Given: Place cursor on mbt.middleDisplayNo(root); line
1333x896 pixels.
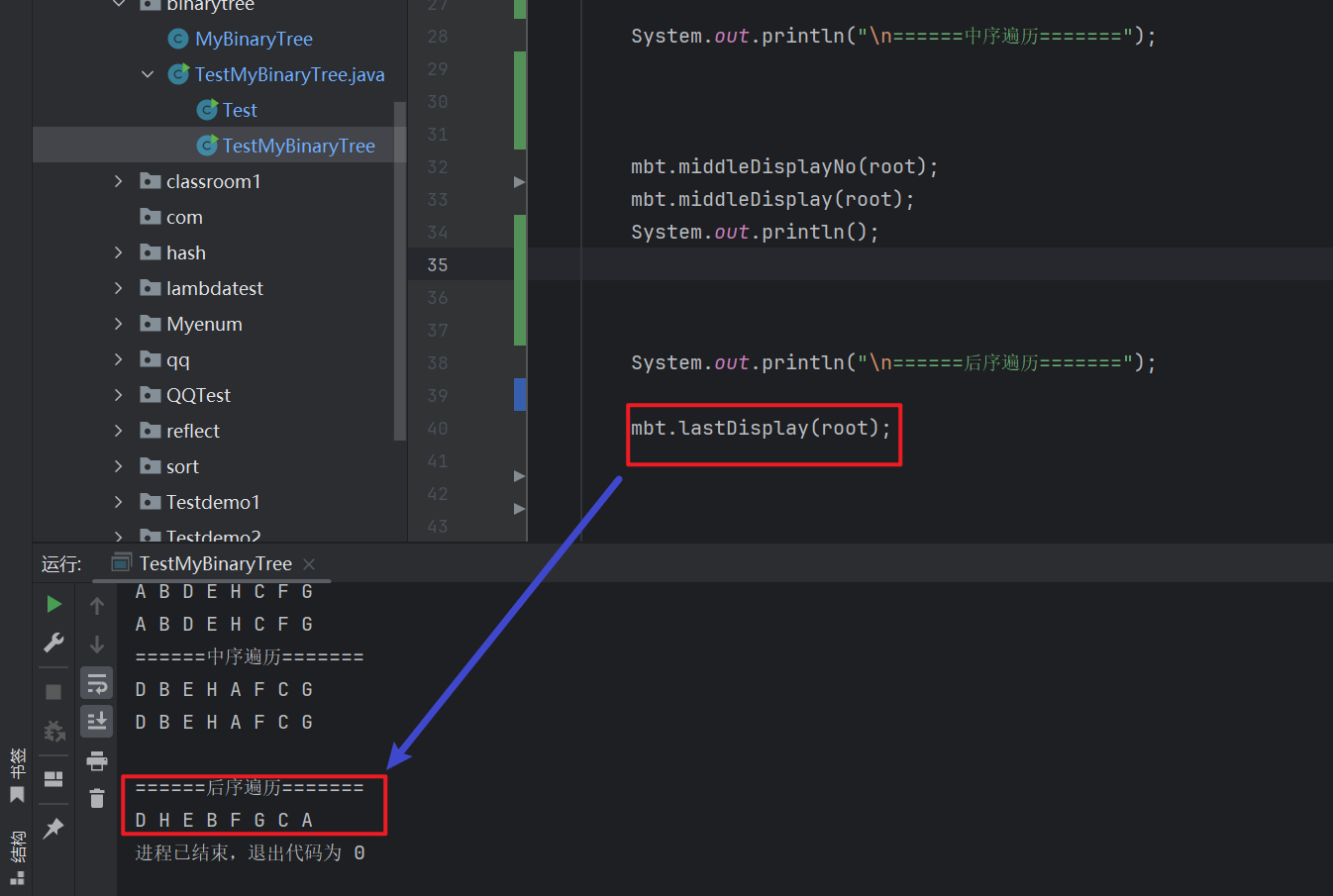Looking at the screenshot, I should (784, 166).
